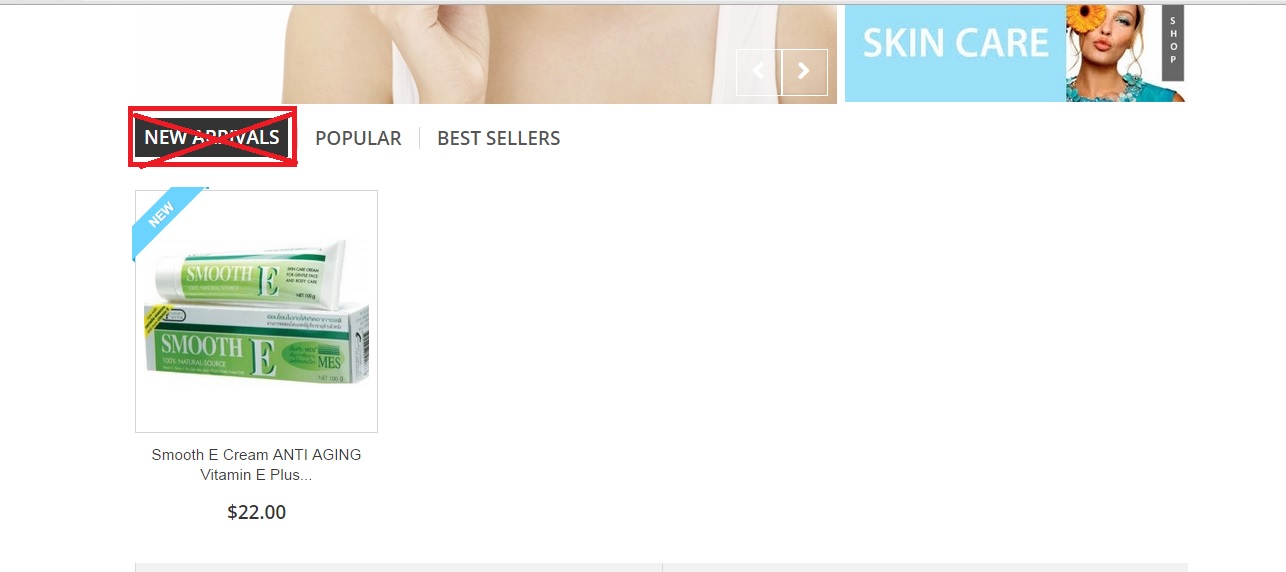Switch to the POPULAR tab
Screen dimensions: 1286x572
[358, 138]
